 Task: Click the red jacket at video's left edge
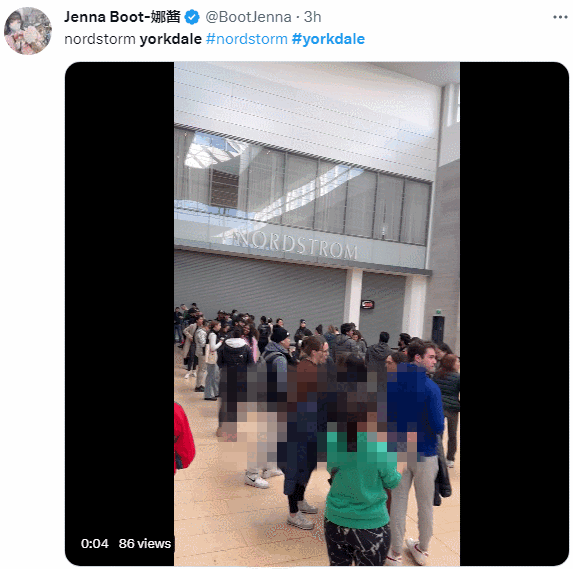coord(184,436)
